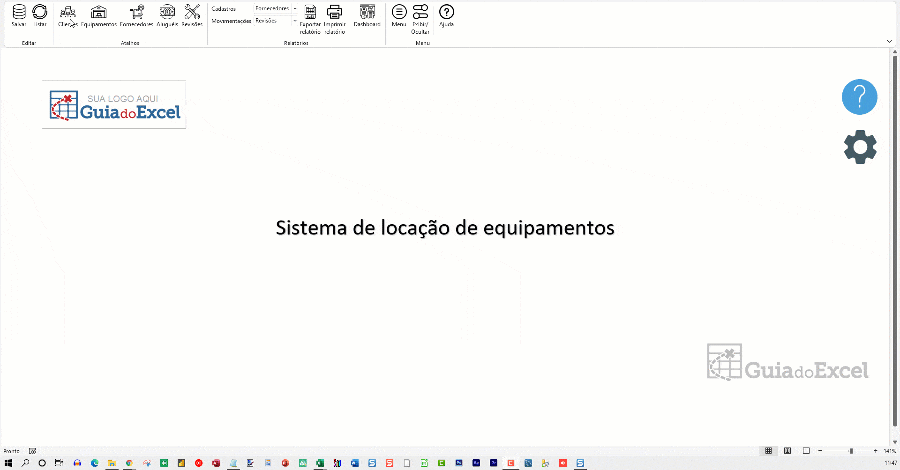Open File Explorer from the taskbar
This screenshot has width=900, height=470.
112,463
